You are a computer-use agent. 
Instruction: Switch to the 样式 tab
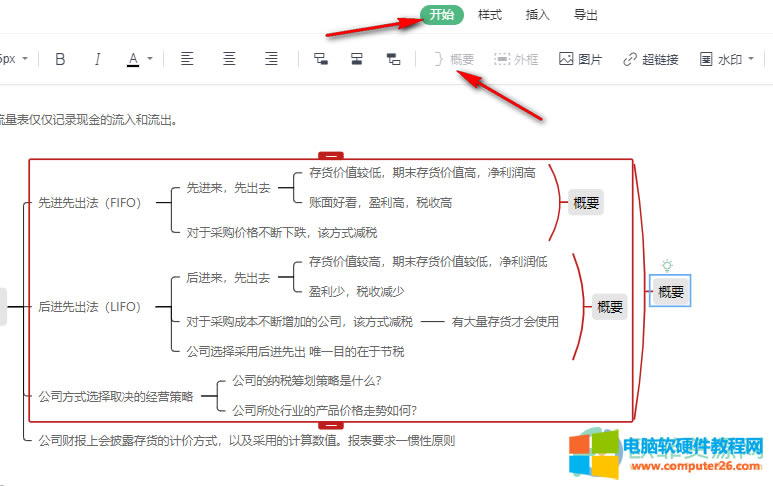(x=490, y=15)
